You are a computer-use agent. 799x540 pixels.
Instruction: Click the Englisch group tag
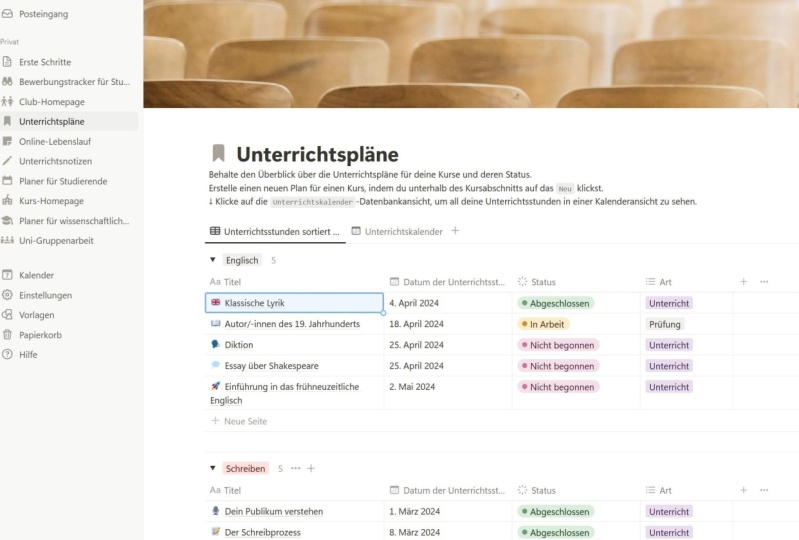[x=242, y=260]
